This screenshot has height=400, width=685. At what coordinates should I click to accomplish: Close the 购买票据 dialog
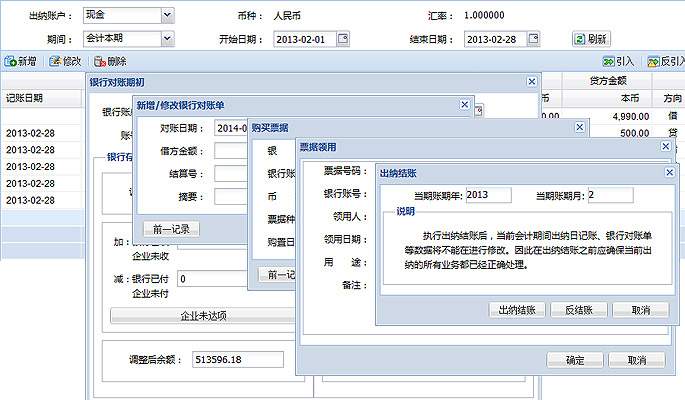point(578,127)
